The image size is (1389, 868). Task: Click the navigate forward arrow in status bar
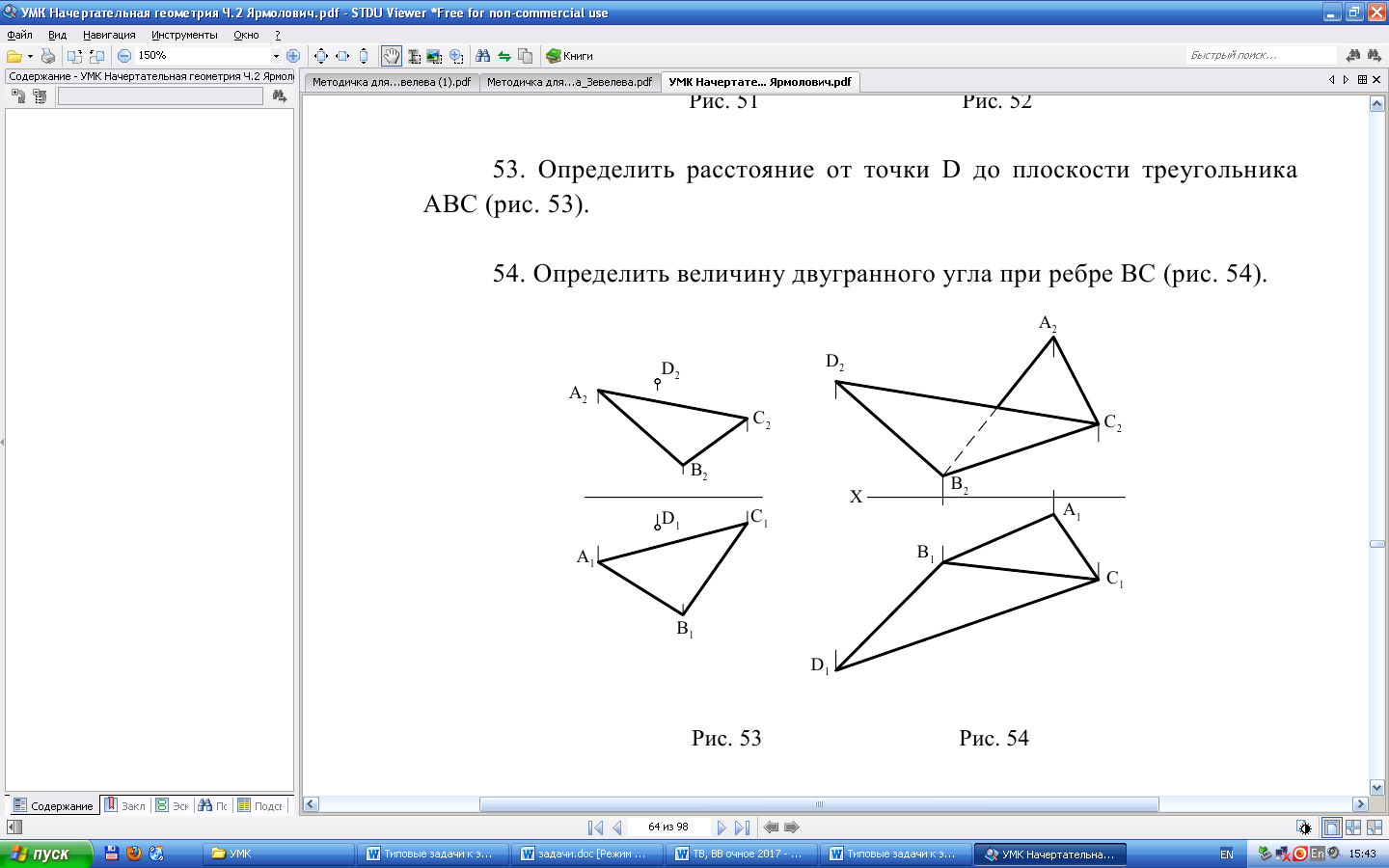click(792, 827)
